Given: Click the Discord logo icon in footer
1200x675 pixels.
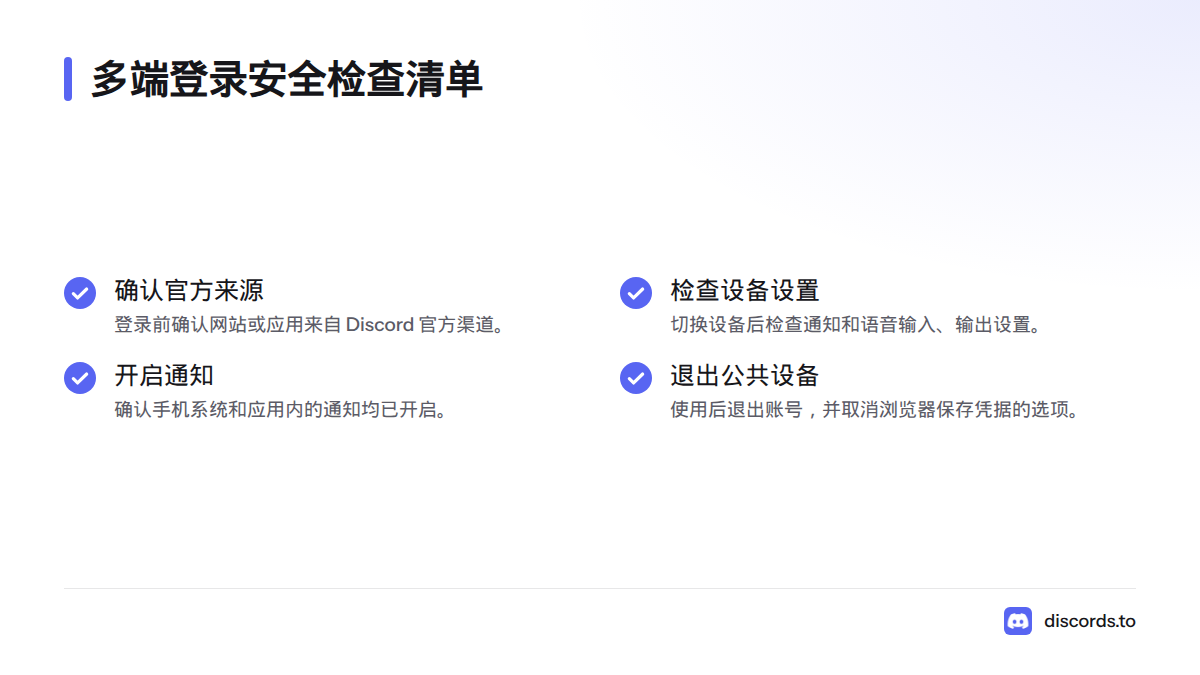Looking at the screenshot, I should click(x=1018, y=621).
